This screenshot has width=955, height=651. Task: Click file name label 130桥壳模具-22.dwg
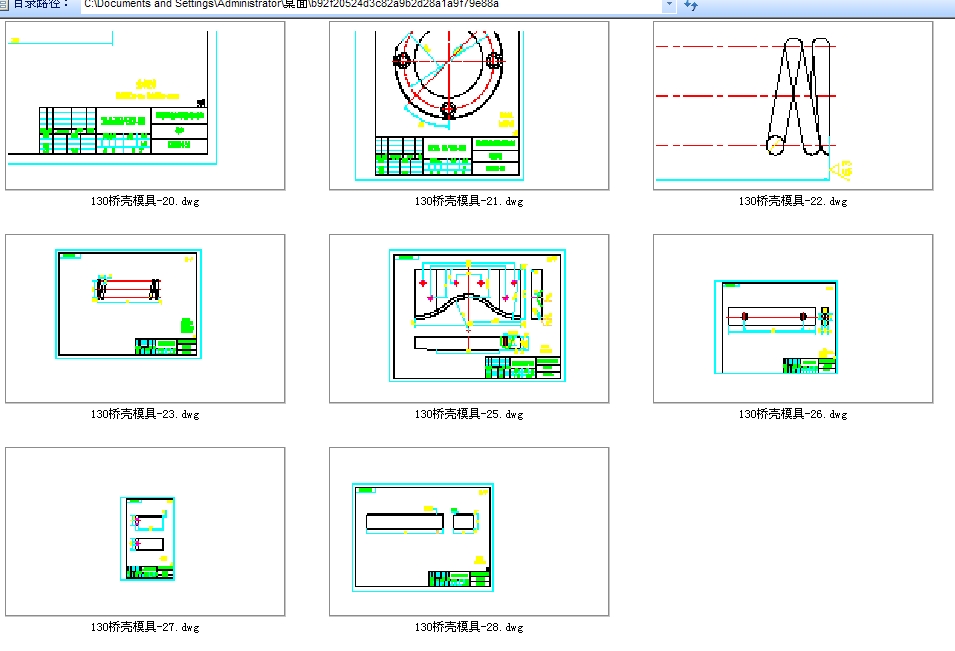793,201
